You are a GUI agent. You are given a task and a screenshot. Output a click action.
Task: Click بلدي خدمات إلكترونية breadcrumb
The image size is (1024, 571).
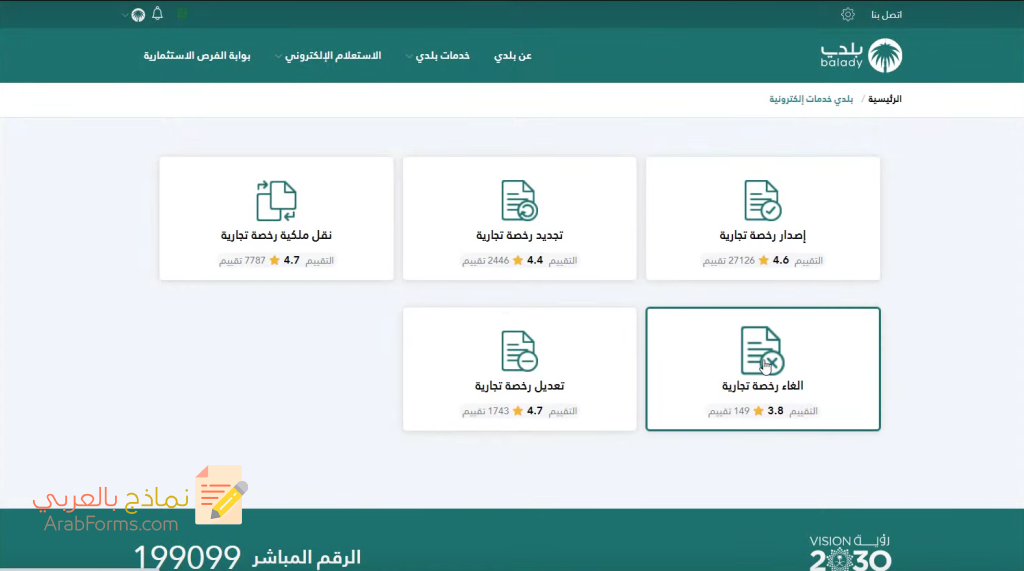(x=811, y=99)
